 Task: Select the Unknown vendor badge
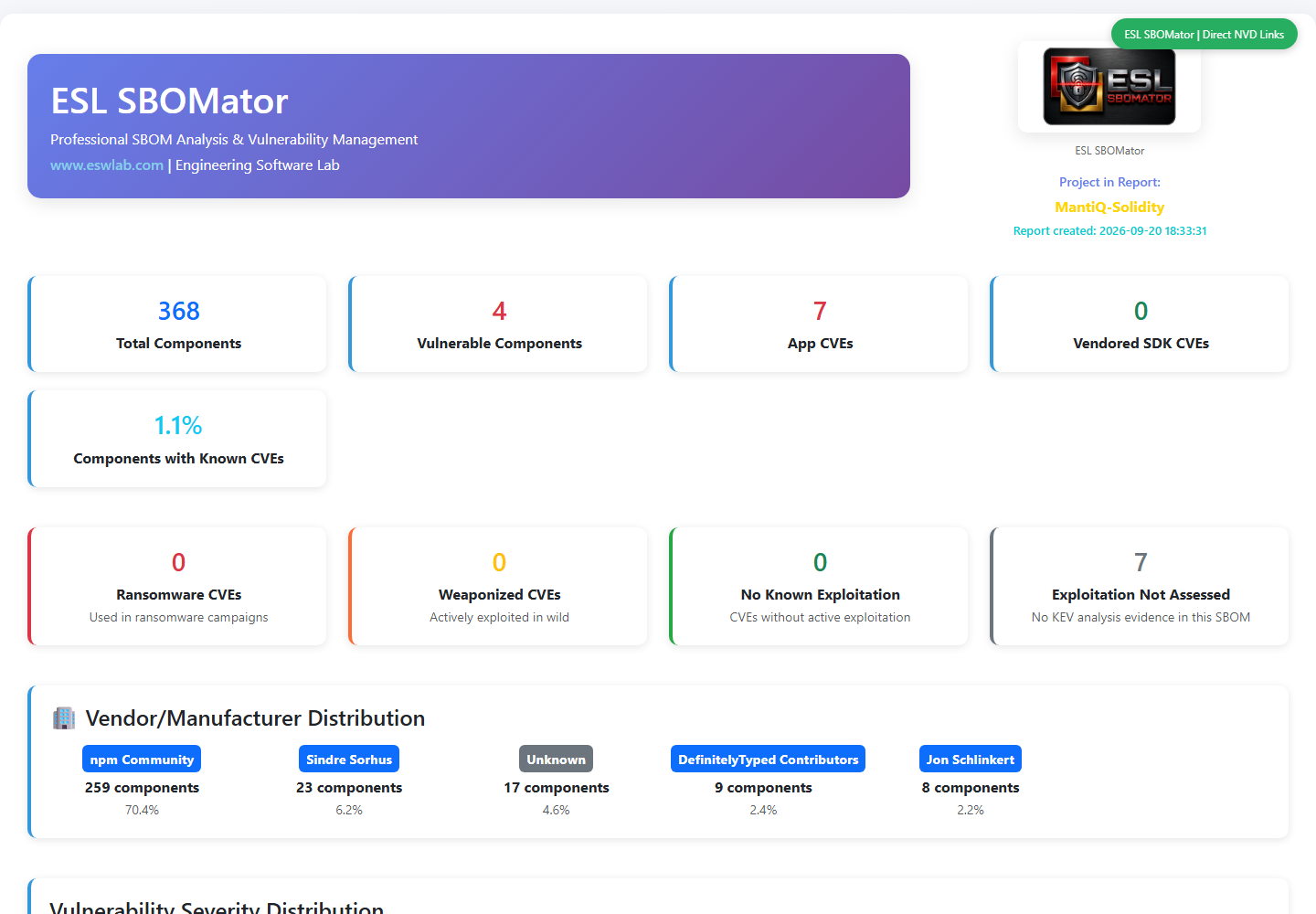[x=556, y=760]
